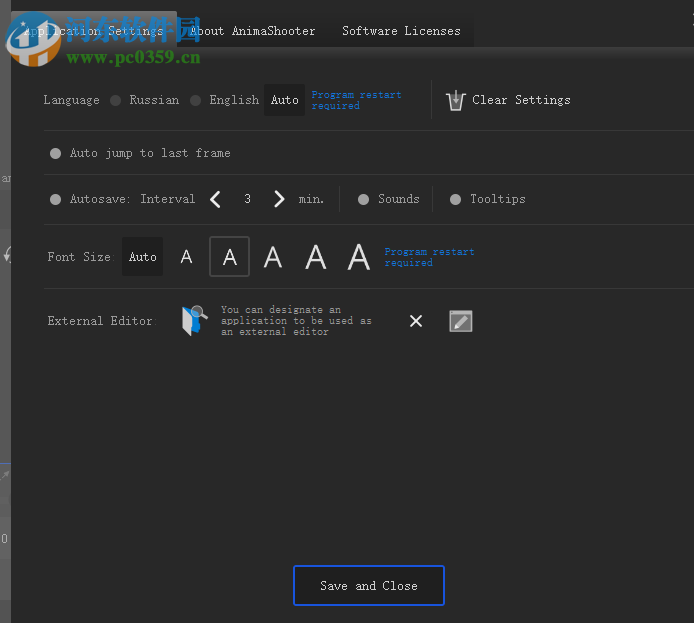Viewport: 694px width, 623px height.
Task: Click the autosave interval value 3
Action: pos(247,199)
